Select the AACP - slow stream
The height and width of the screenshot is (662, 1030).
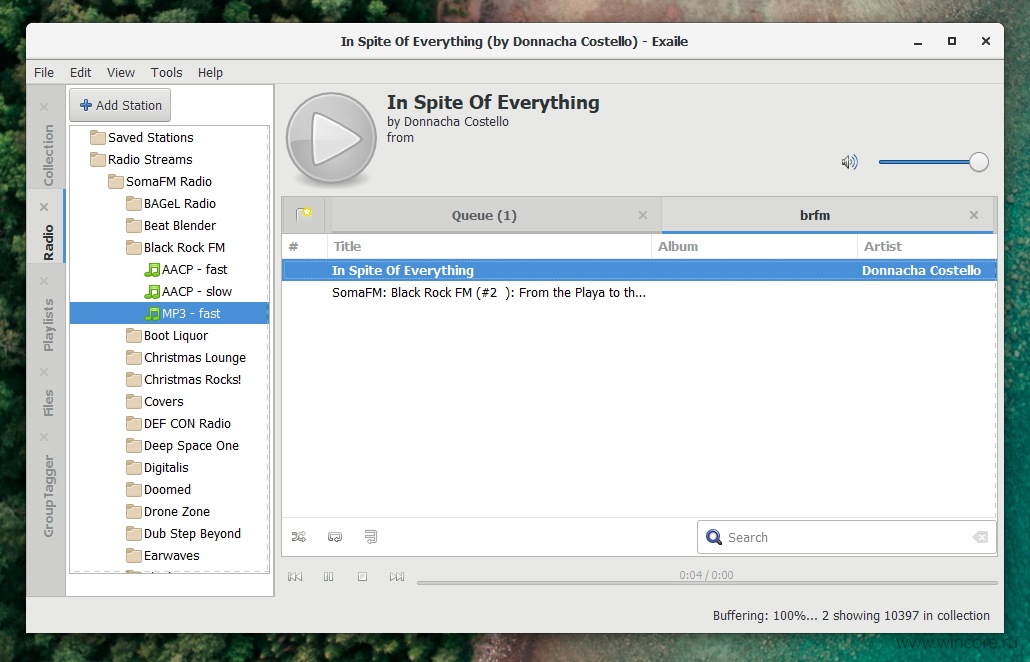click(196, 292)
